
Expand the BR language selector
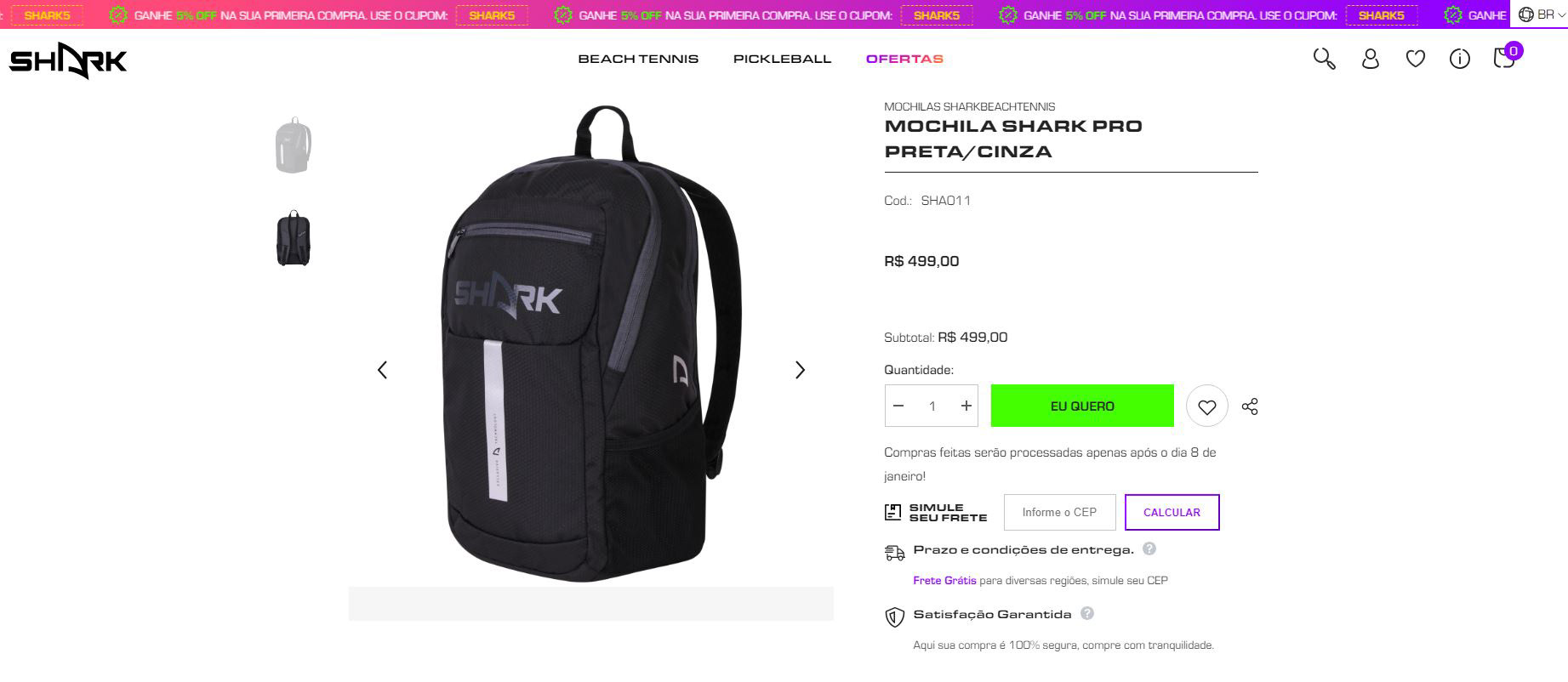1539,14
